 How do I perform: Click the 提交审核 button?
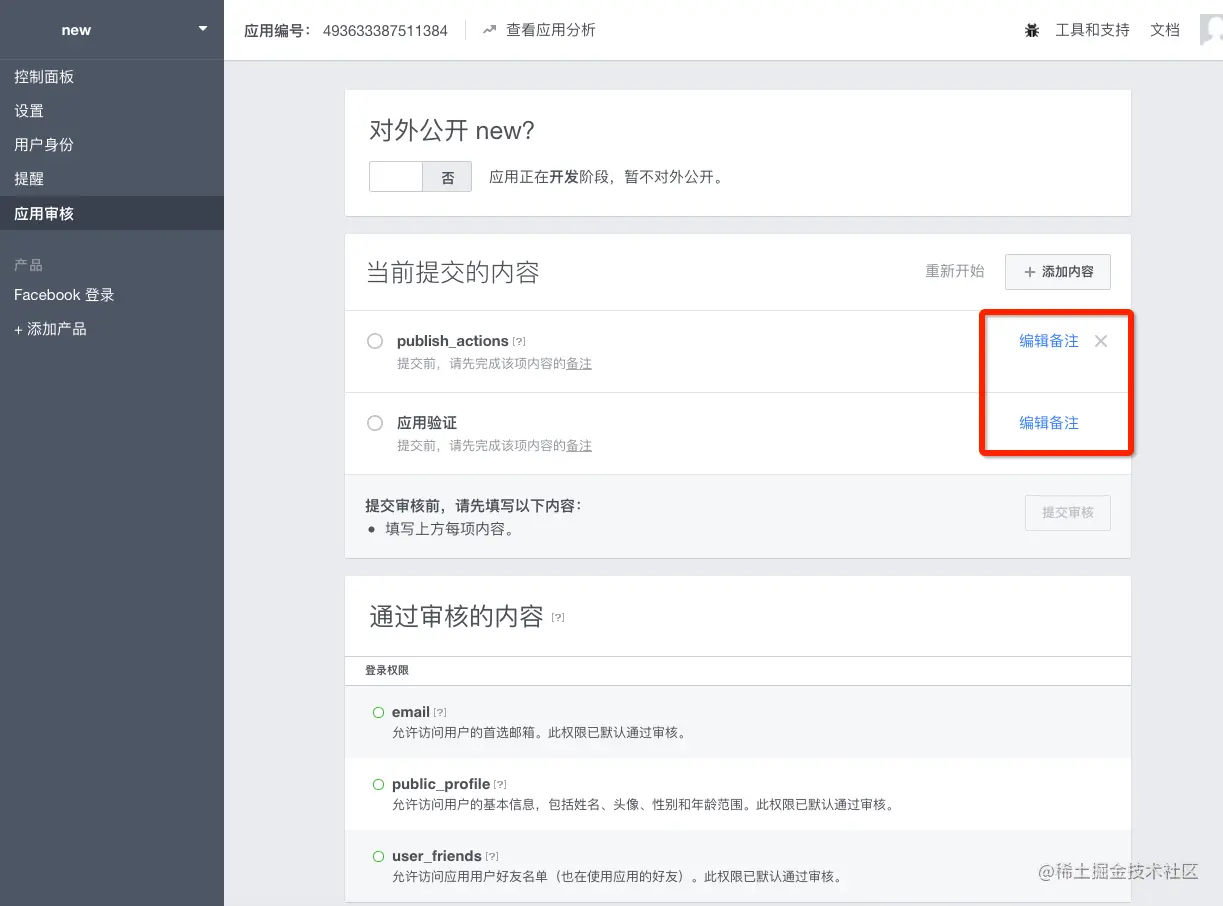[x=1068, y=512]
